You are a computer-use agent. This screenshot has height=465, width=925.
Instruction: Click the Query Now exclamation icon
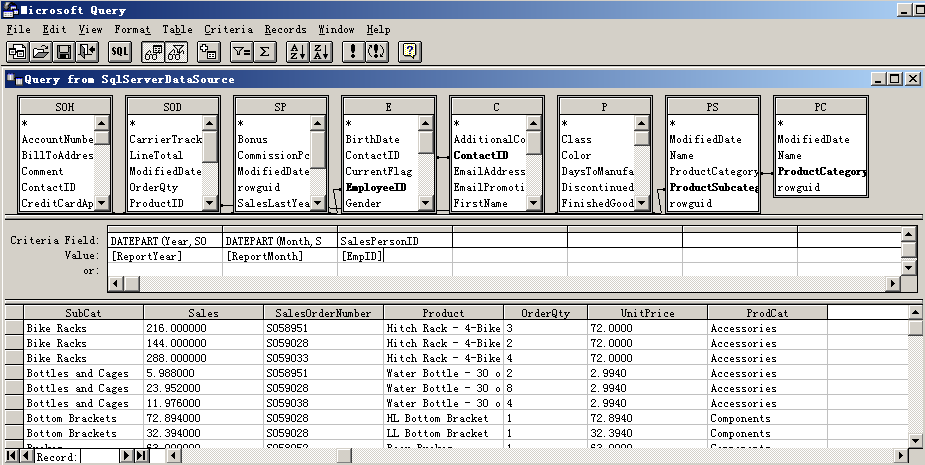pyautogui.click(x=353, y=52)
